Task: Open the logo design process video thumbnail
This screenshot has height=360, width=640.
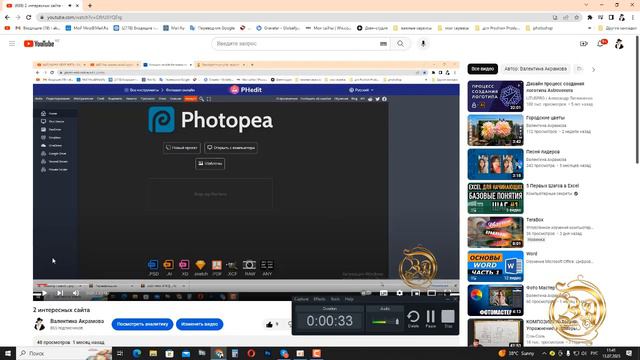Action: (x=495, y=96)
